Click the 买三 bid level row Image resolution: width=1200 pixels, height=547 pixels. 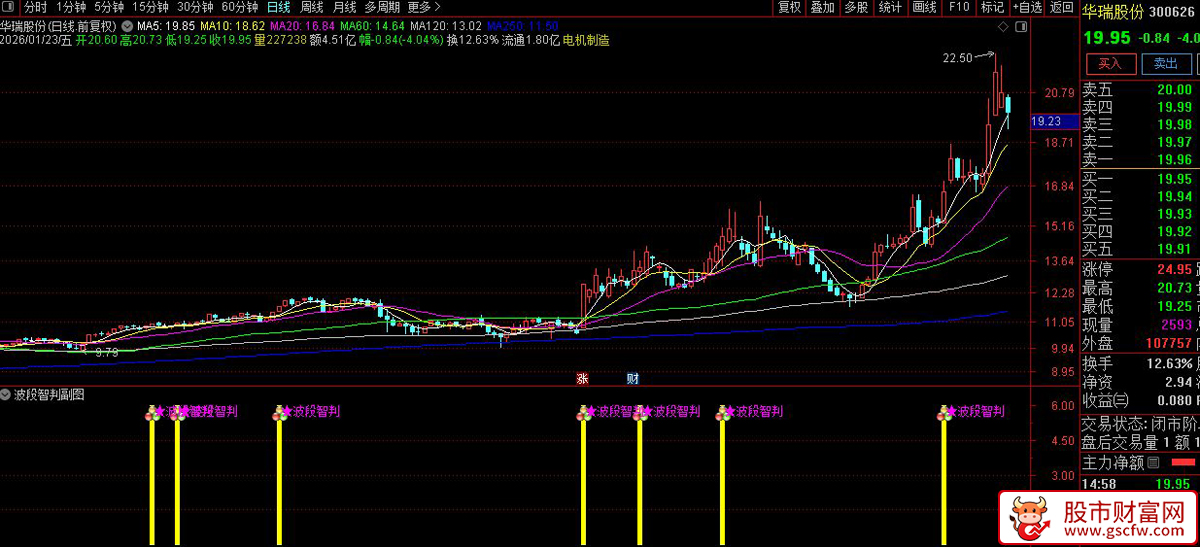coord(1140,214)
